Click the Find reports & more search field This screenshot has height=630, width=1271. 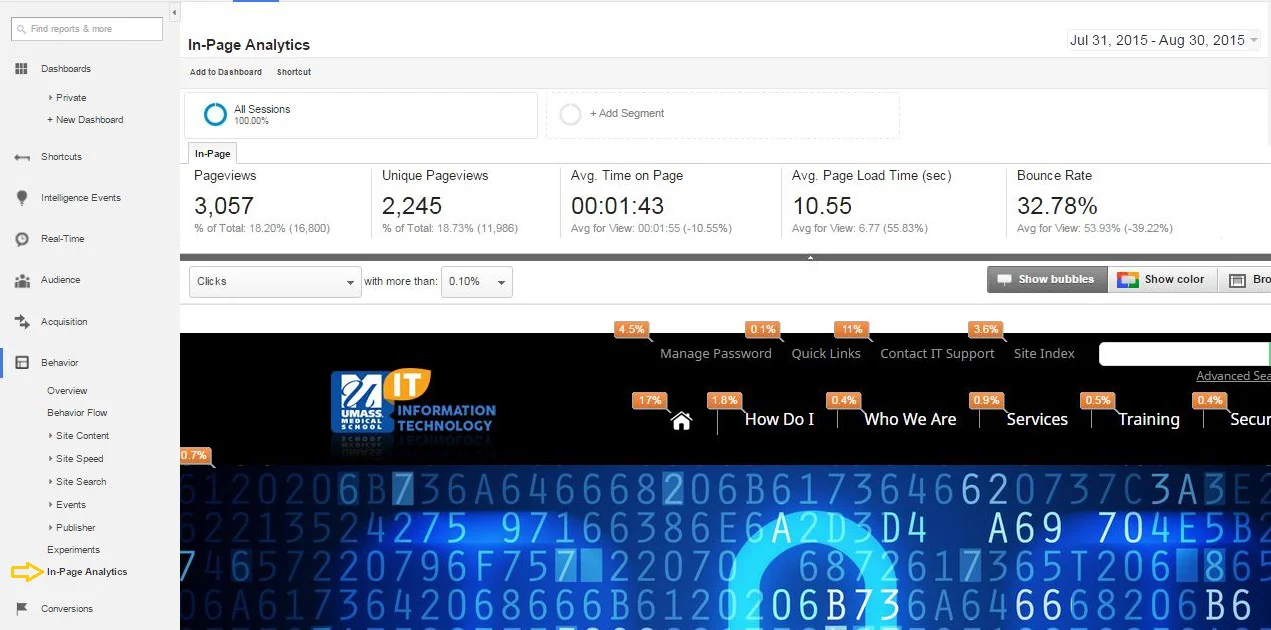point(87,29)
